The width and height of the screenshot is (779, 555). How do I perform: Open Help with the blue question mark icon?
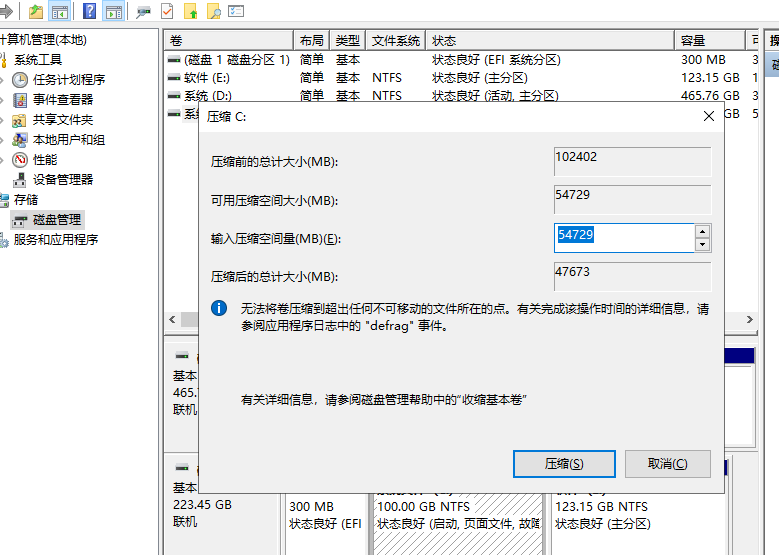click(90, 12)
